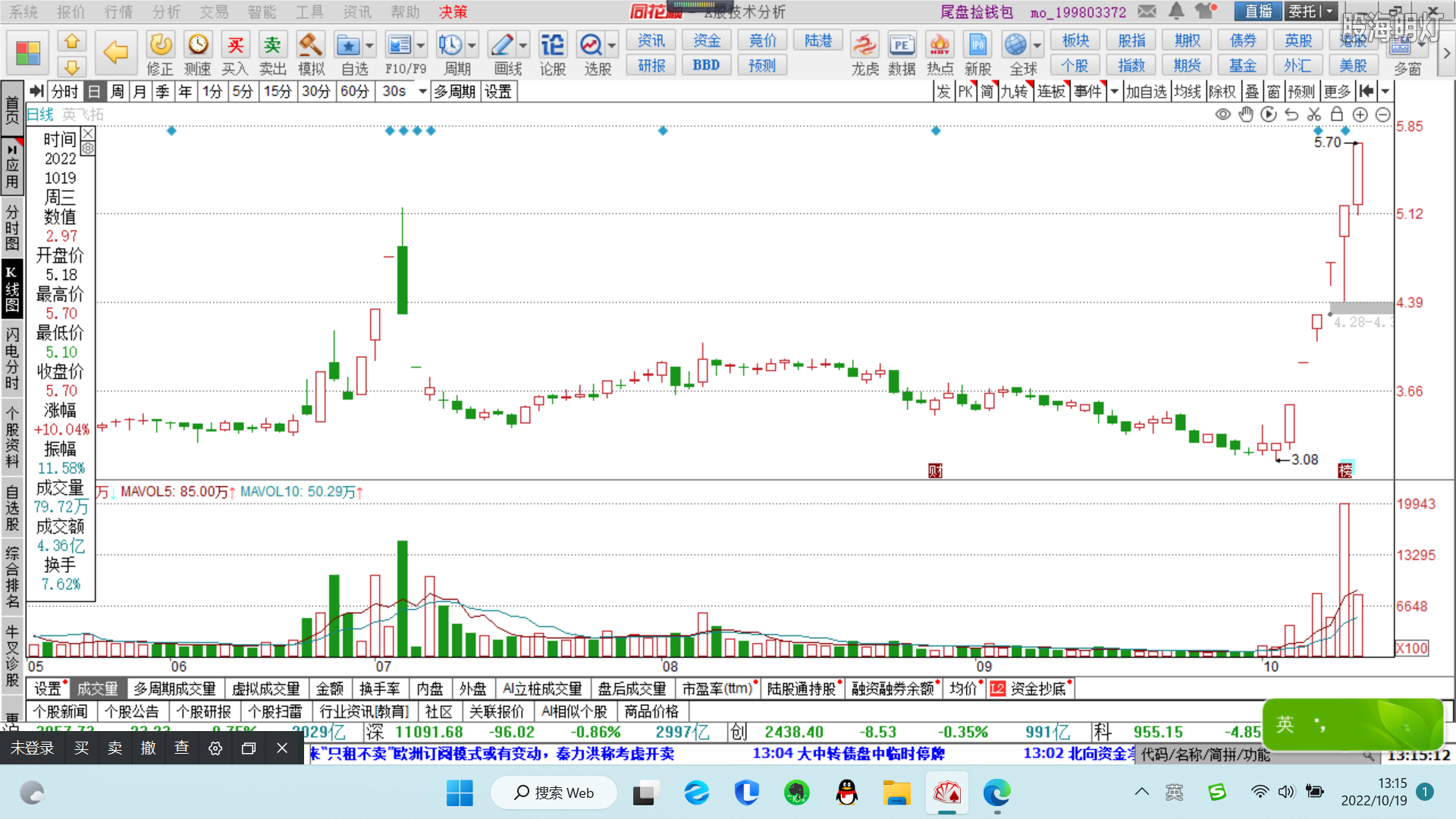Screen dimensions: 1456x819
Task: Expand the 30s period dropdown arrow
Action: pyautogui.click(x=422, y=92)
